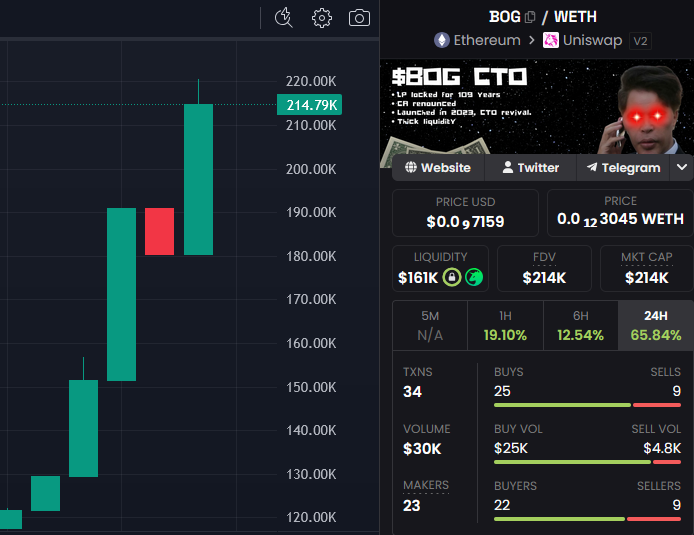Select the 6H timeframe tab
The height and width of the screenshot is (535, 694).
coord(581,326)
